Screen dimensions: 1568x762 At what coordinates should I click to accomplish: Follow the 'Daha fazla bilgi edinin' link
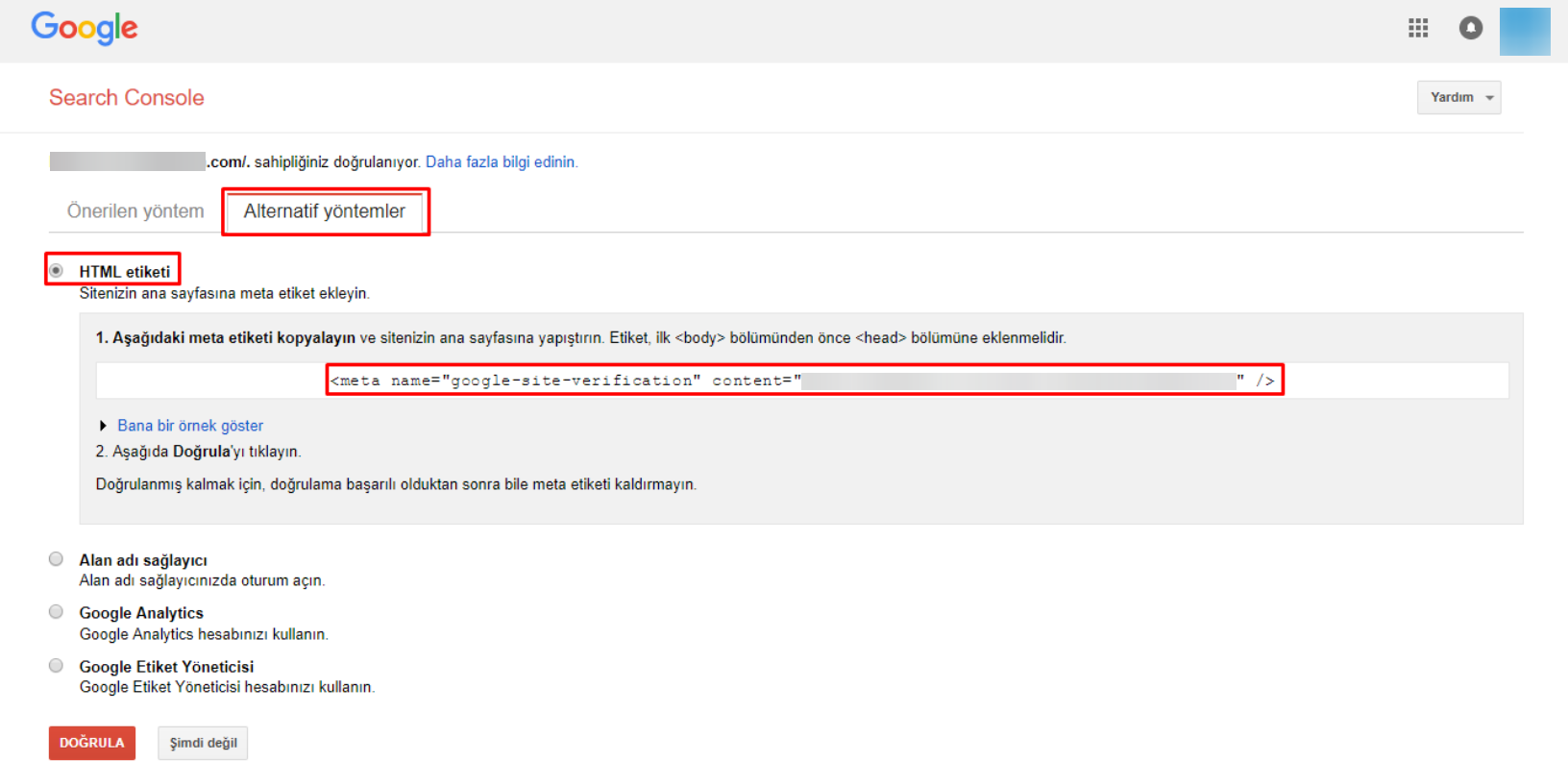pyautogui.click(x=502, y=162)
